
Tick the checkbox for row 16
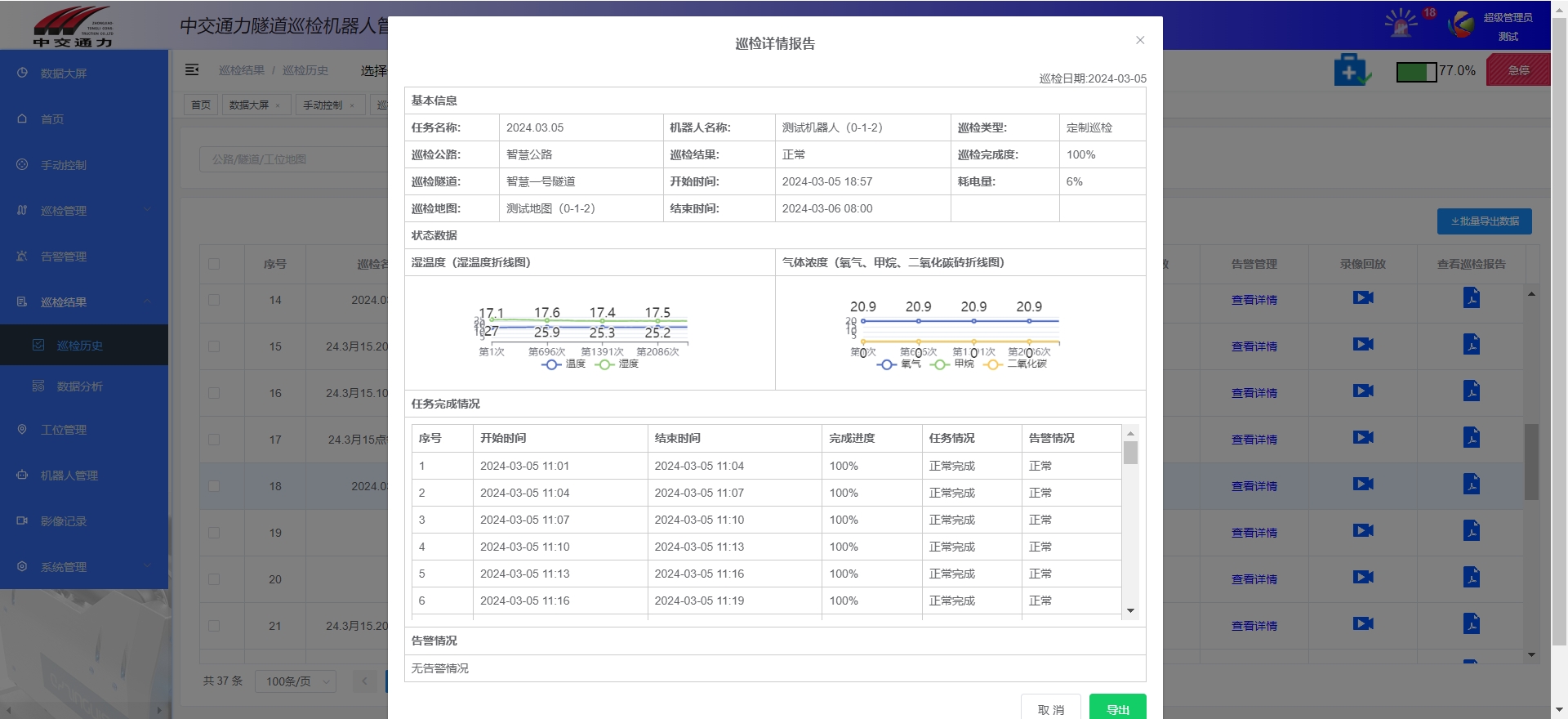click(x=214, y=393)
